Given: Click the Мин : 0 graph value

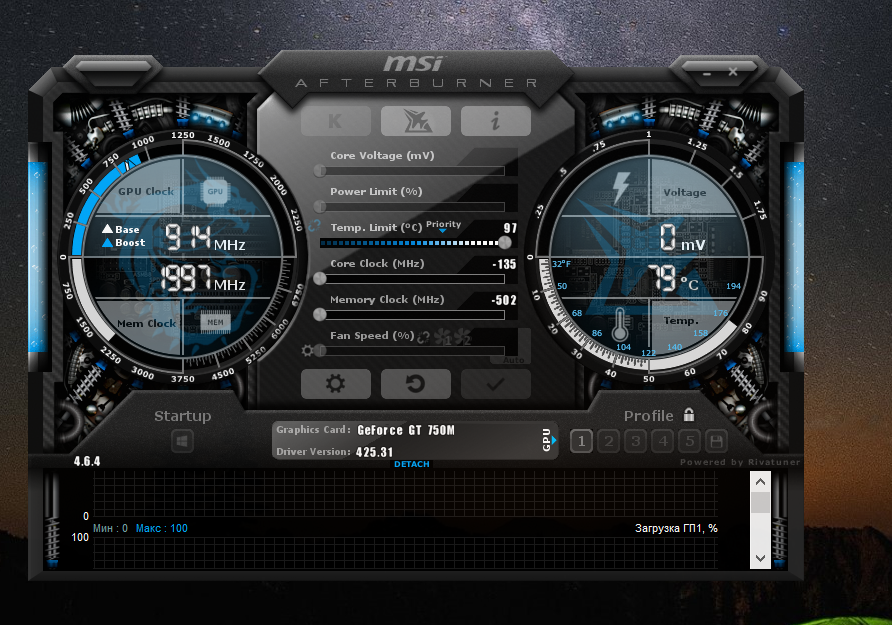Looking at the screenshot, I should click(110, 528).
